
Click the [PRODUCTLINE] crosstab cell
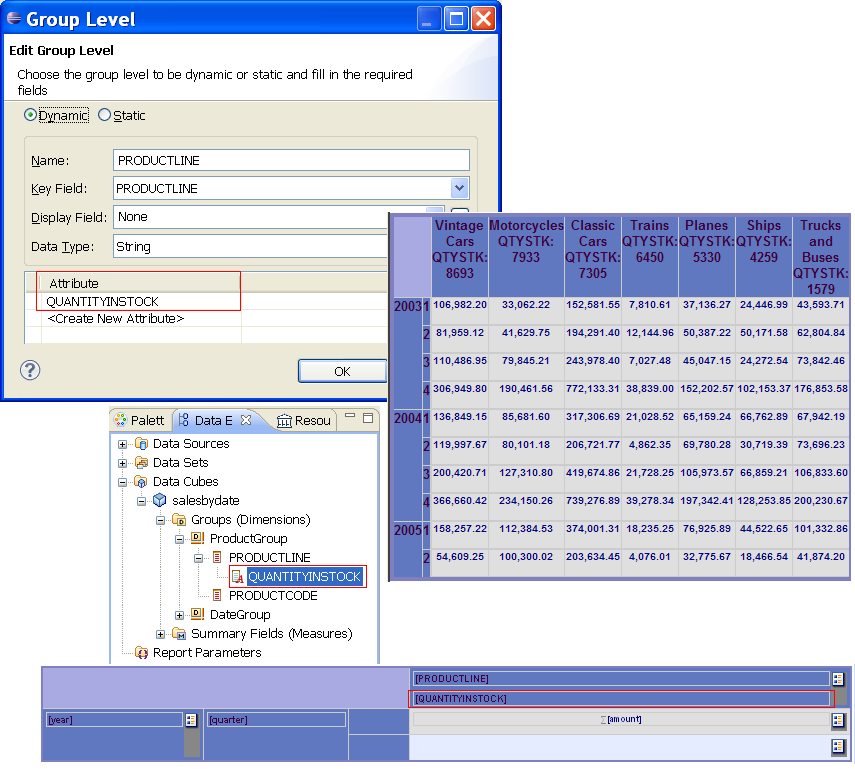621,678
